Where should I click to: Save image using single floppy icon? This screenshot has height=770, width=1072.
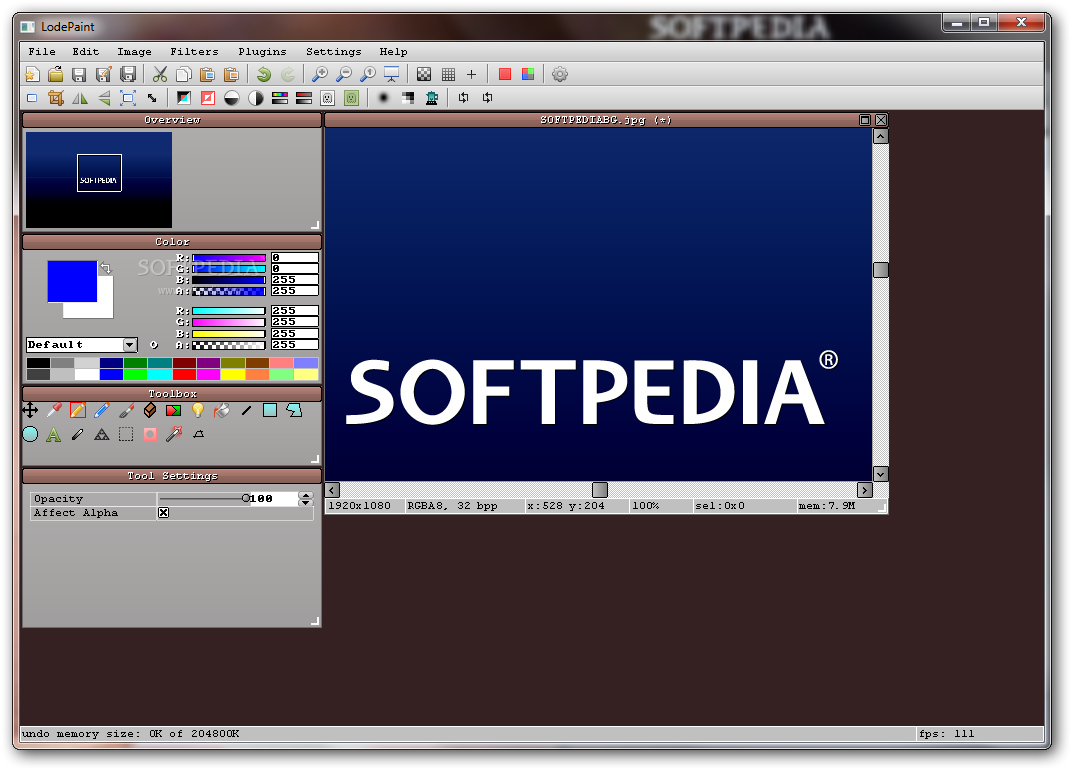(79, 74)
